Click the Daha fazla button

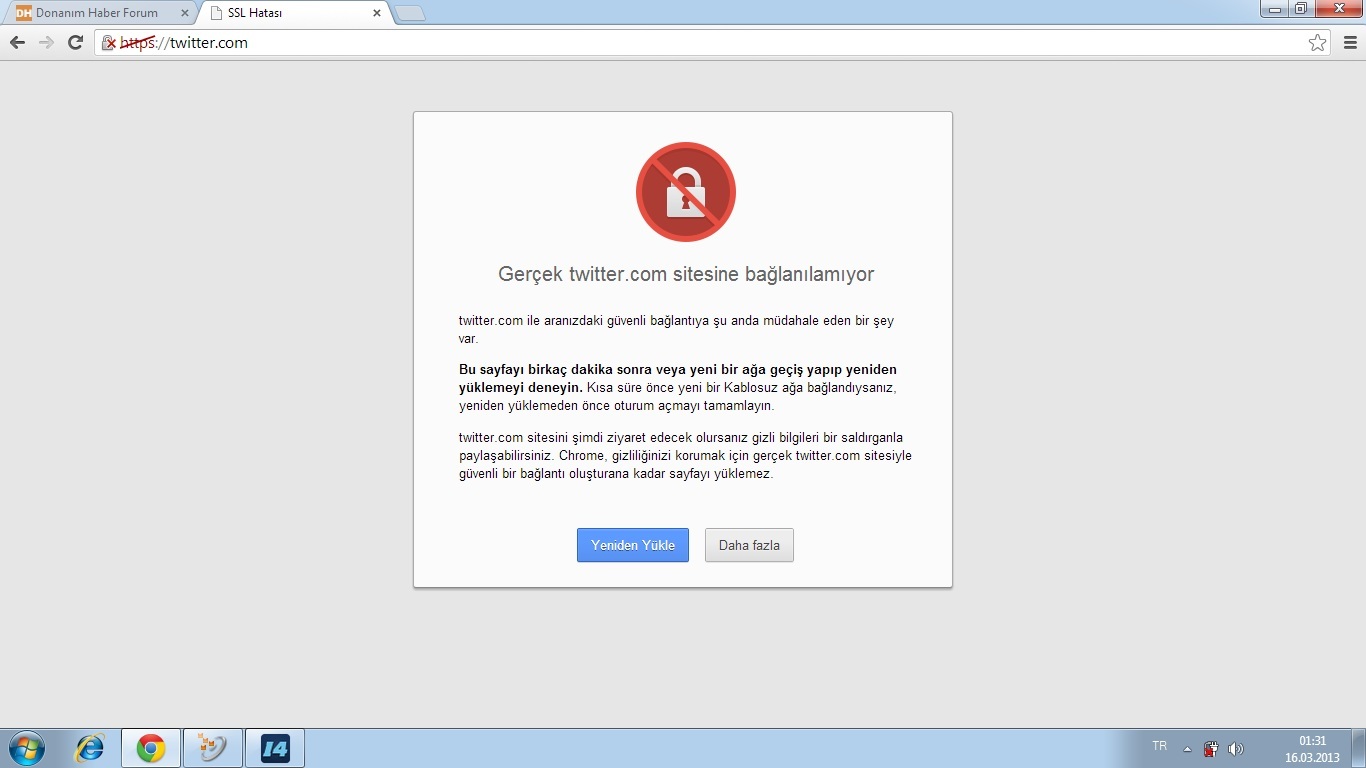pos(748,545)
